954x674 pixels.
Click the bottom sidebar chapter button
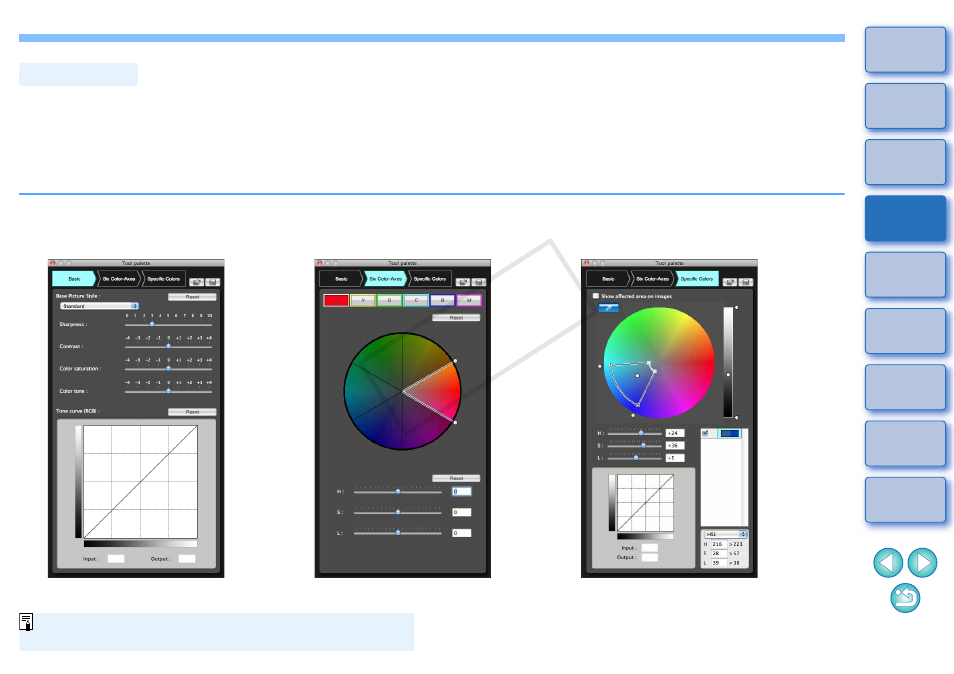[905, 500]
